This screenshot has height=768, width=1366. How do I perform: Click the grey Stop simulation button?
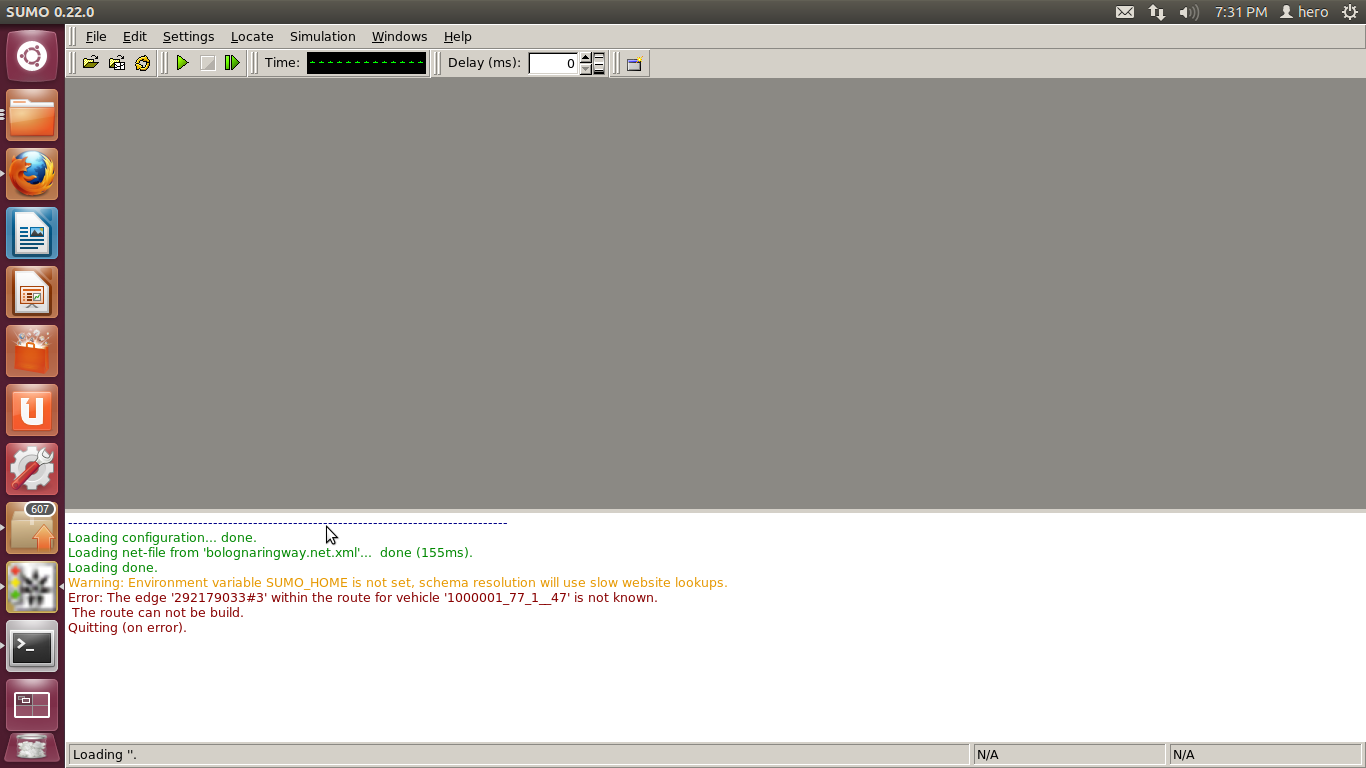coord(208,63)
